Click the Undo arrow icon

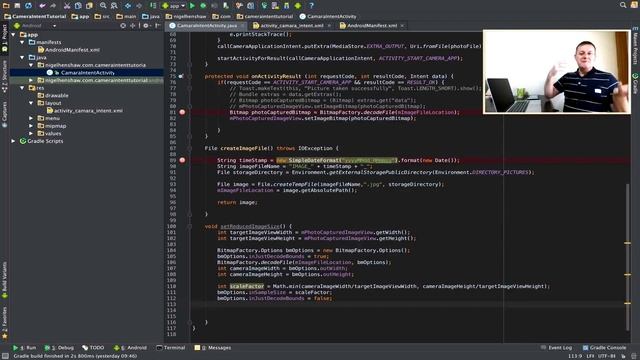42,6
